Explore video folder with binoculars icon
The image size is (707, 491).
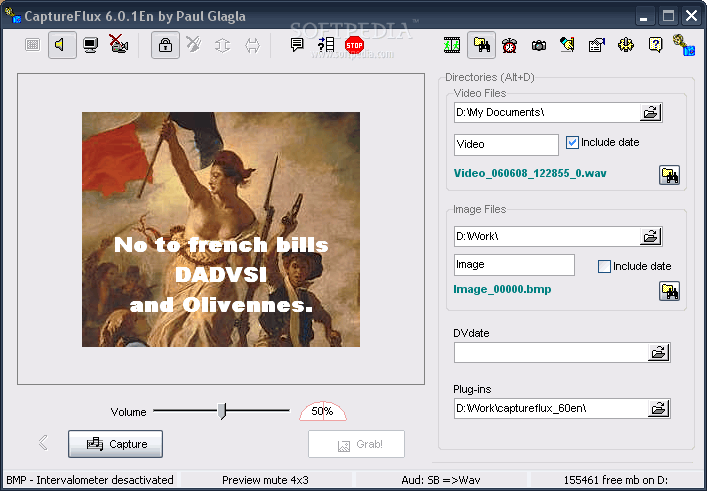[x=670, y=175]
